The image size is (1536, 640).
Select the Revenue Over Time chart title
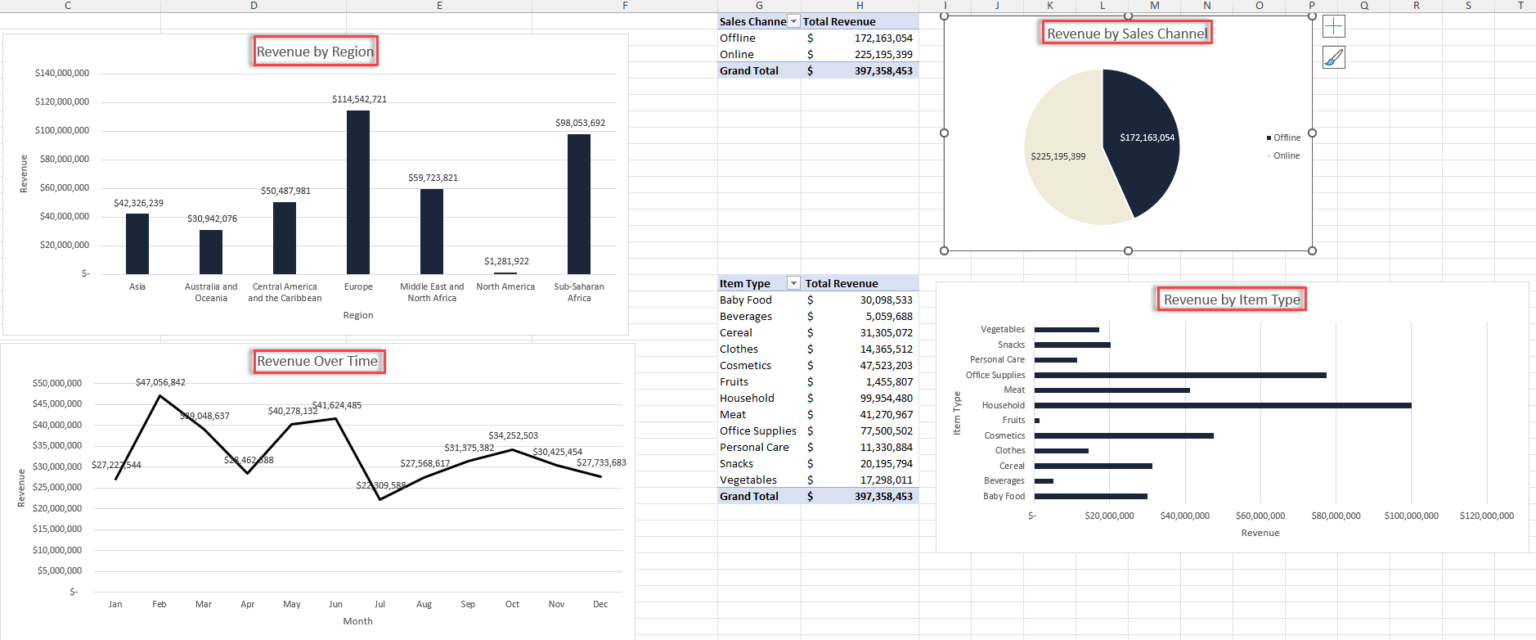318,361
